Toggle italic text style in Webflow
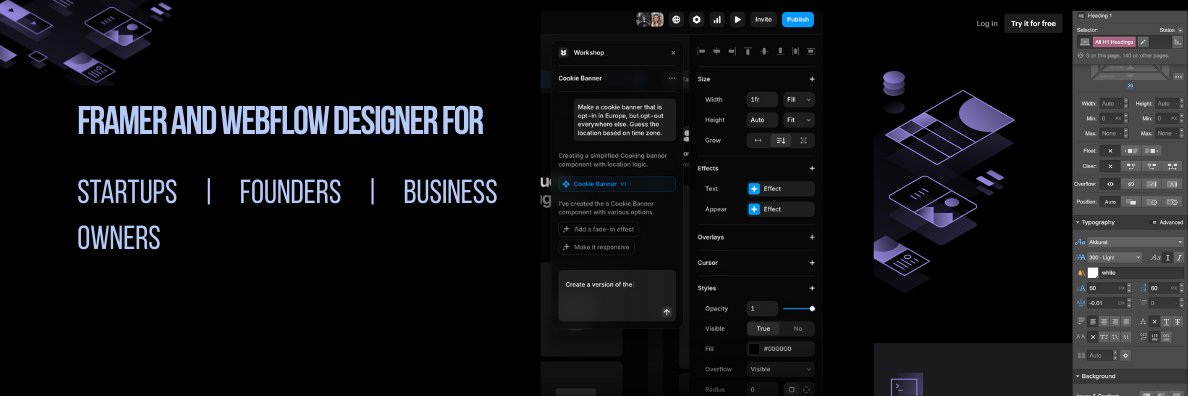The height and width of the screenshot is (396, 1188). (x=1178, y=257)
